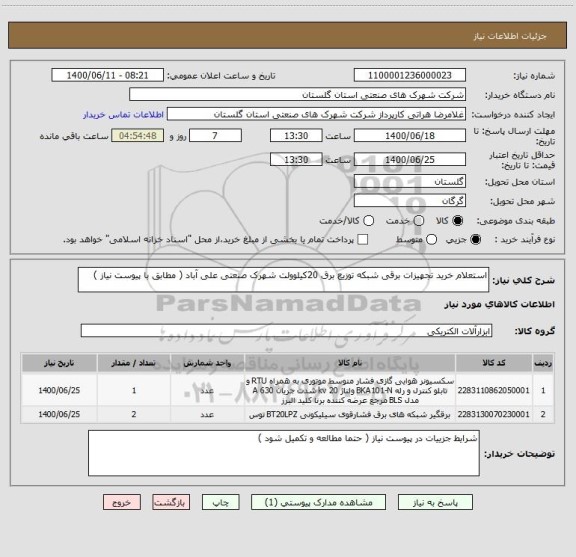
Task: Click price validity time field beside 1400/06/25
Action: point(296,159)
